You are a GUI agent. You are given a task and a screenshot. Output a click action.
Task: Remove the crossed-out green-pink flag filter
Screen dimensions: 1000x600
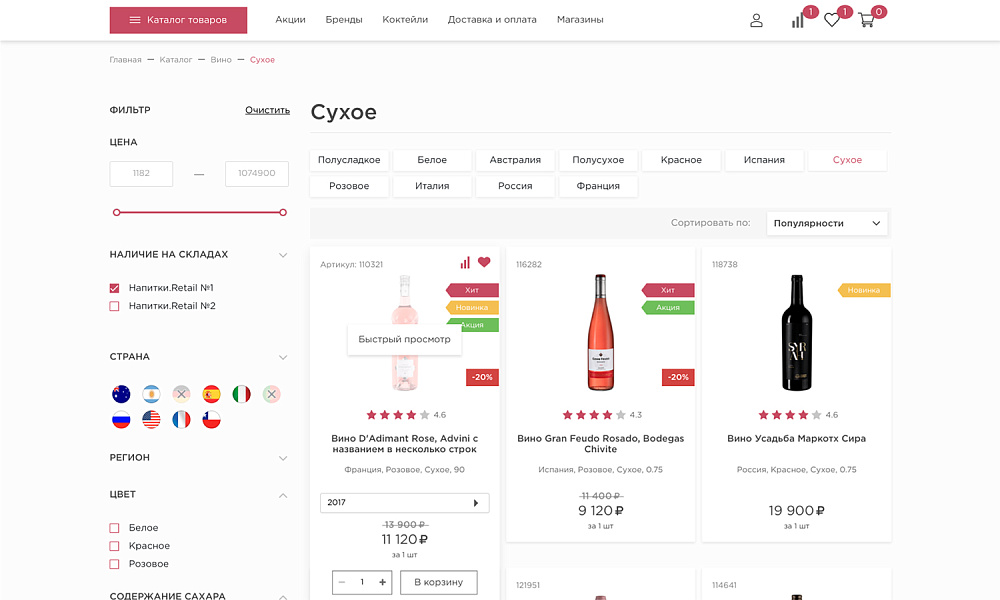point(271,394)
